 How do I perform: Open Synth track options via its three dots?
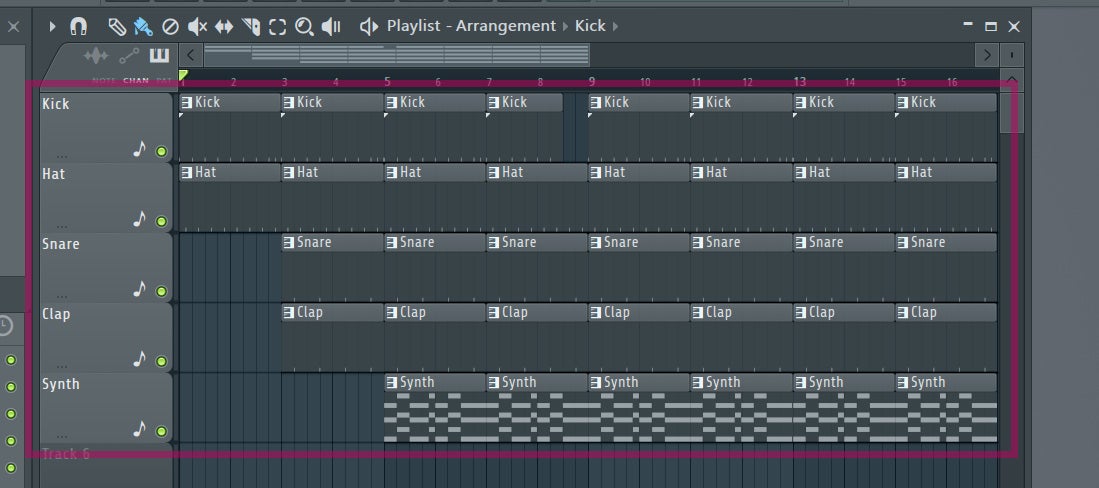62,436
